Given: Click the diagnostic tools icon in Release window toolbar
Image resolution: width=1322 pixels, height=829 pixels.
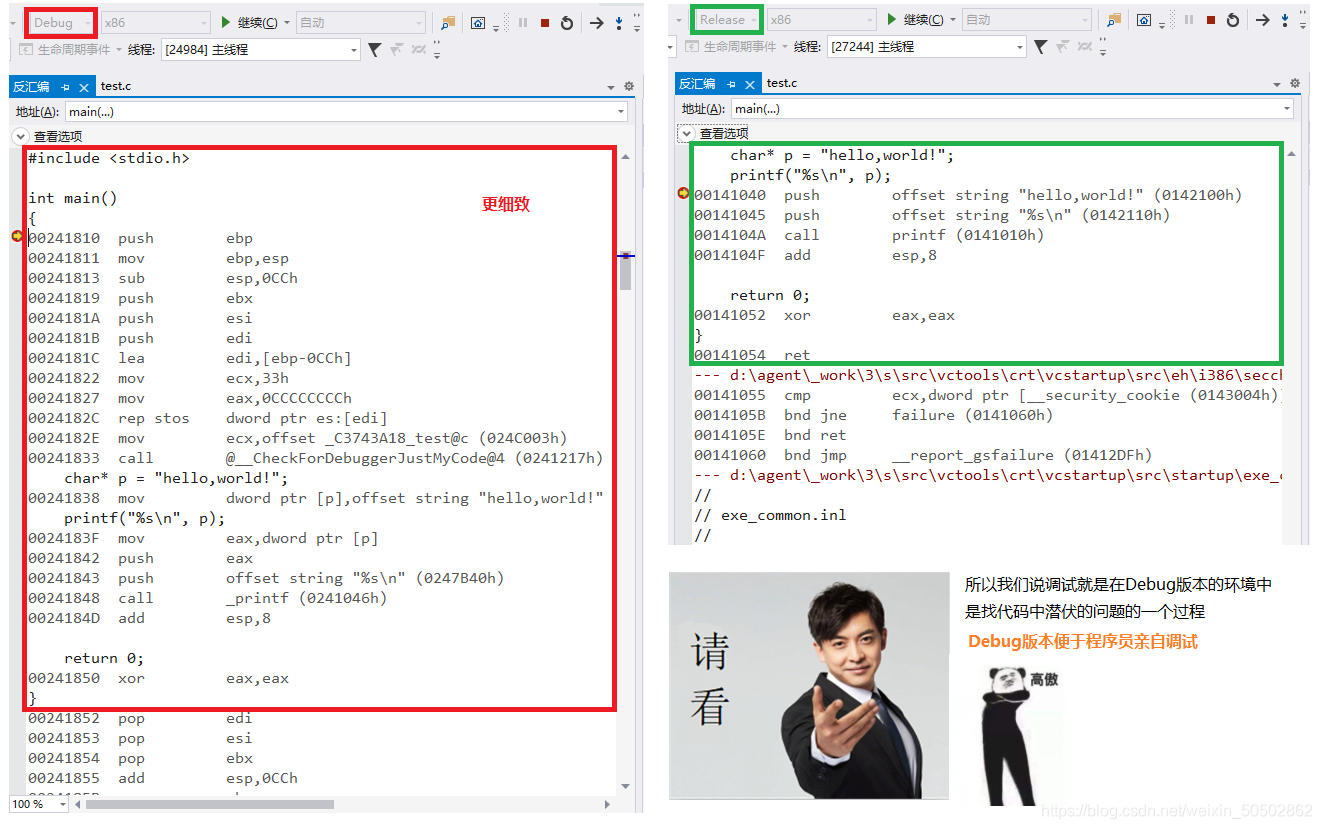Looking at the screenshot, I should click(x=1145, y=20).
